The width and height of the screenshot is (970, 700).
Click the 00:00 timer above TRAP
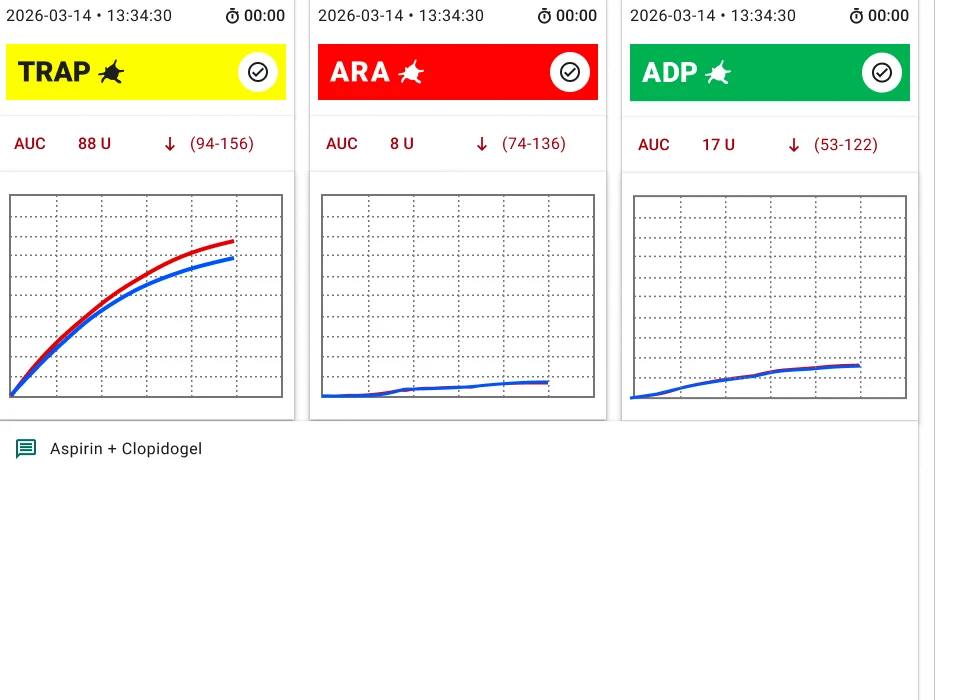coord(265,16)
